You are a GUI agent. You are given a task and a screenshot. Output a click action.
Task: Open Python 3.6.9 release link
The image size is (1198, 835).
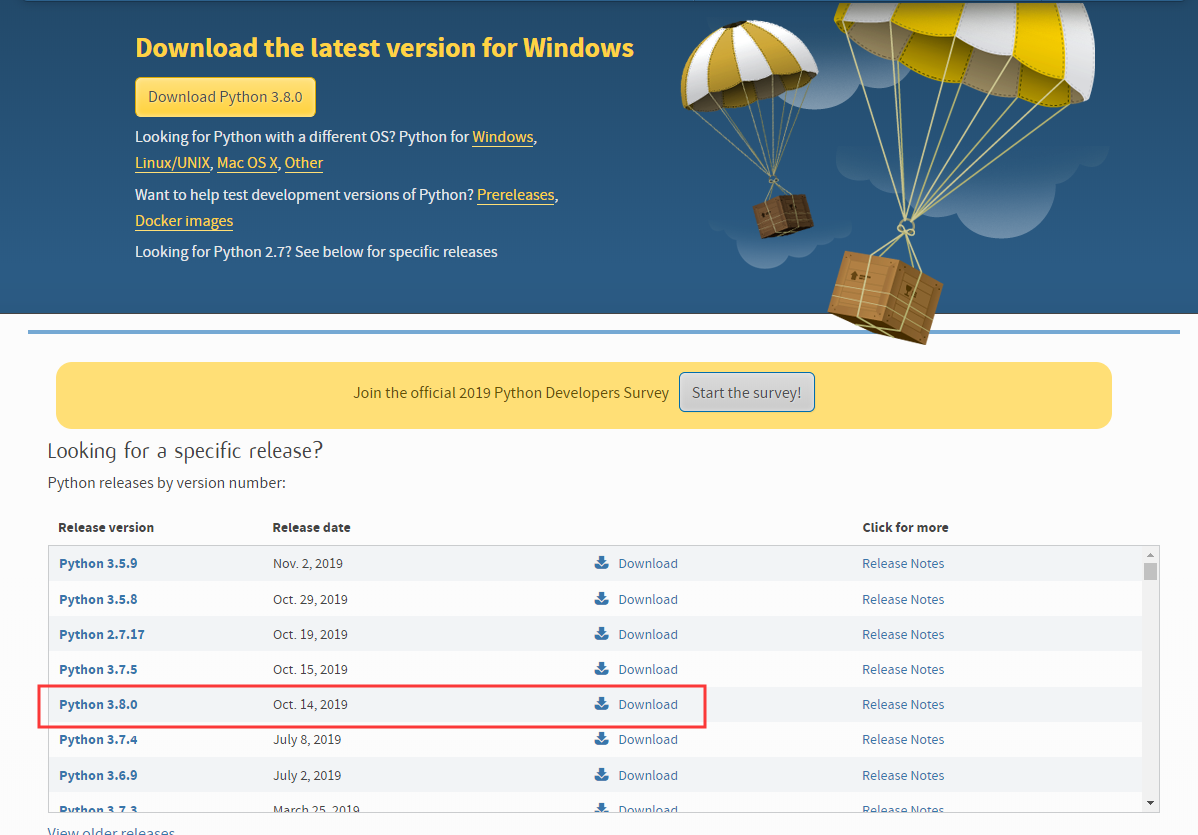(x=98, y=775)
